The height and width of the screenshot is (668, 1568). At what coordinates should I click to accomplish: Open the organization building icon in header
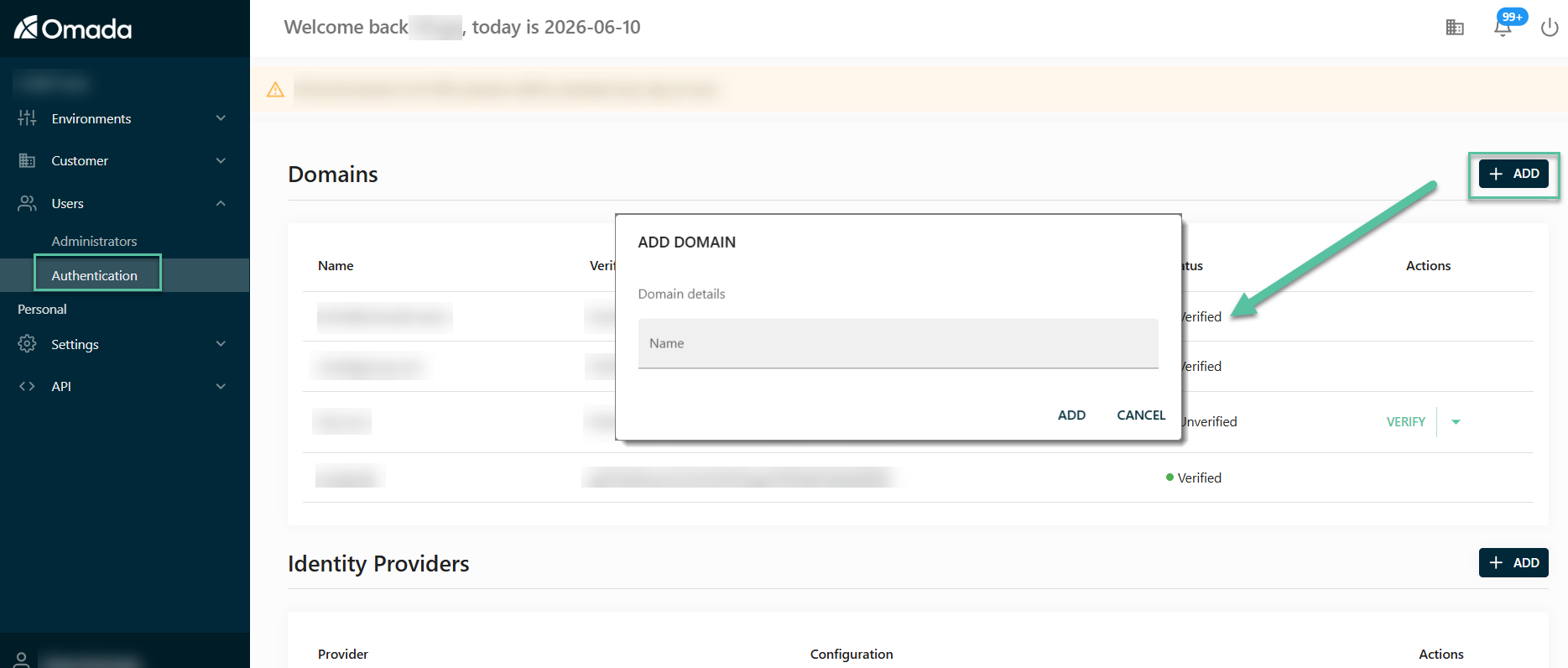coord(1455,28)
